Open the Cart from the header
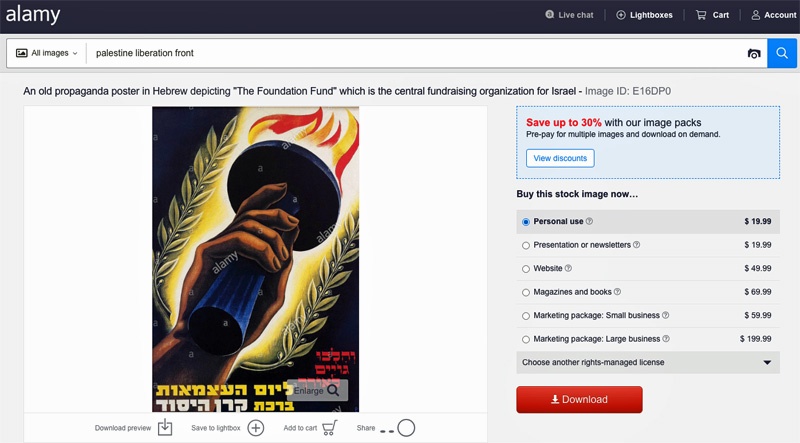 712,15
